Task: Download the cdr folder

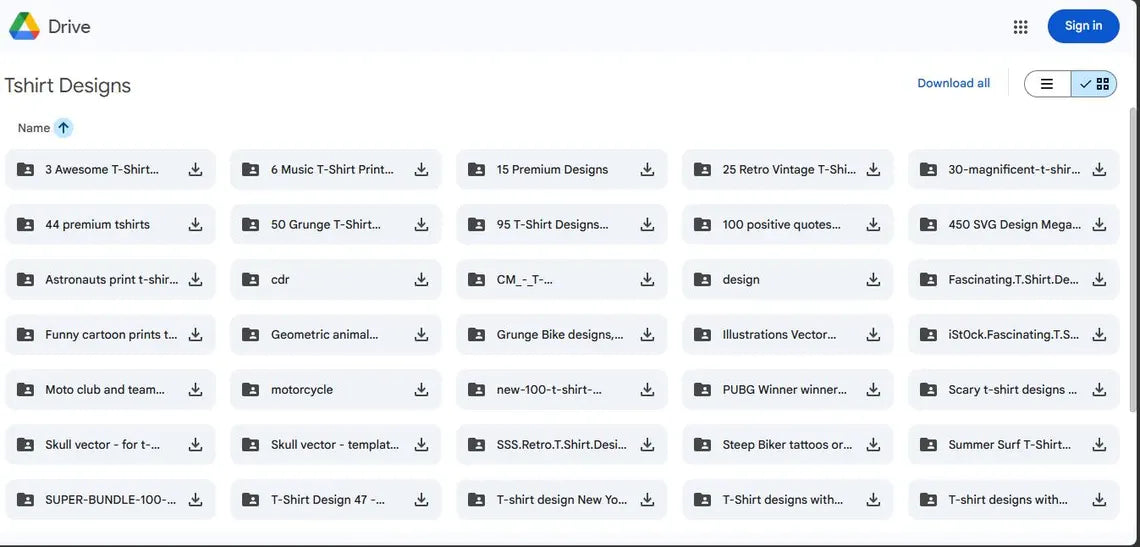Action: click(421, 279)
